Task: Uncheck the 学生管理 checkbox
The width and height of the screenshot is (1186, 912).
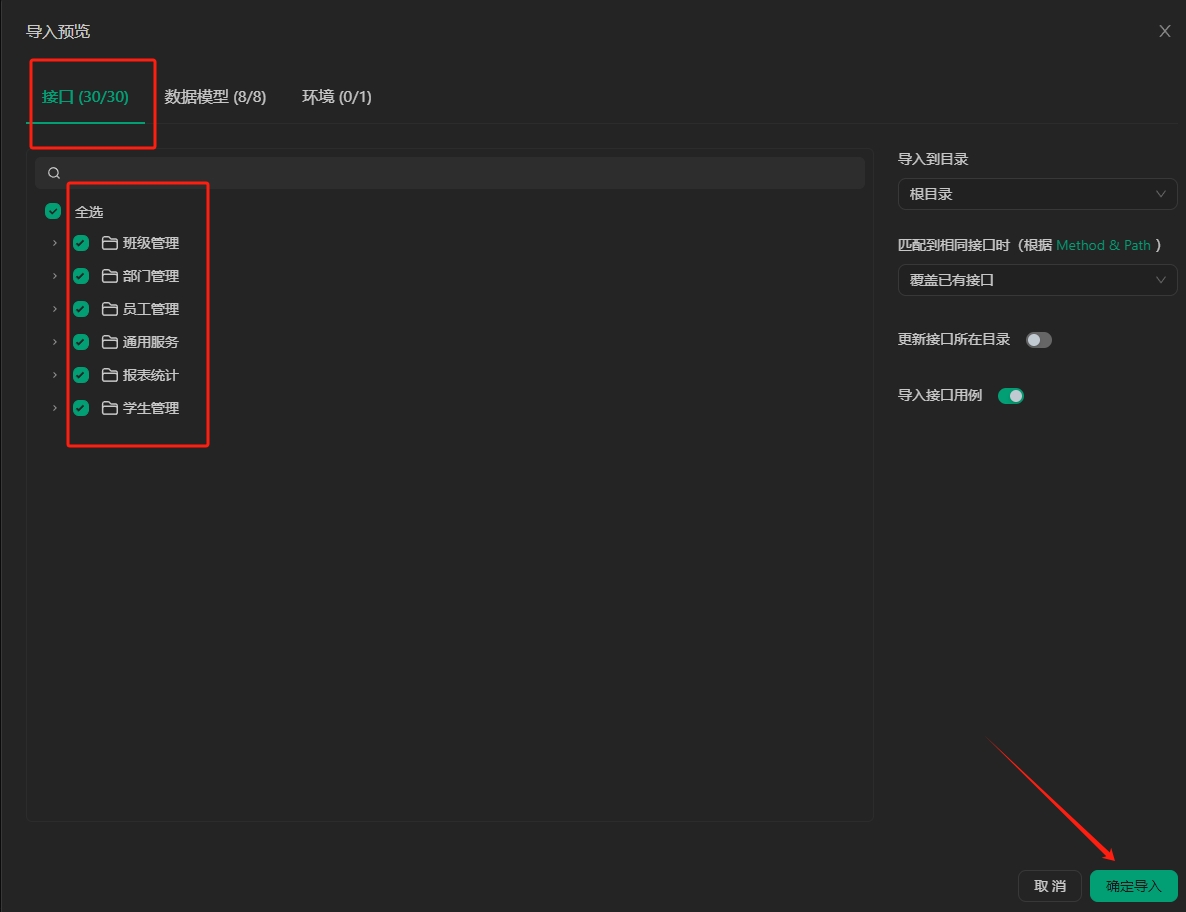Action: coord(81,408)
